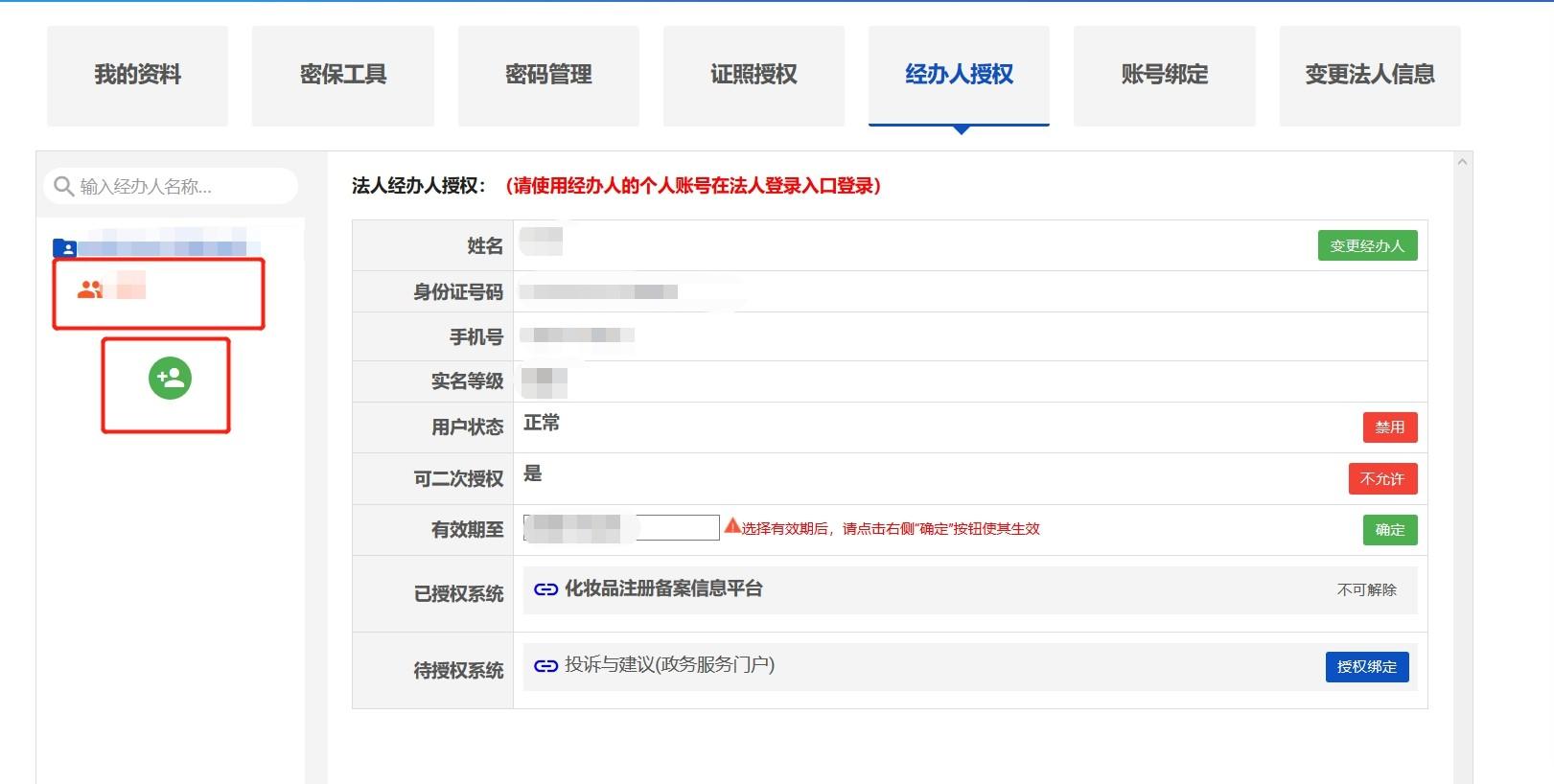The image size is (1554, 784).
Task: Click link icon beside 投诉与建议
Action: pos(545,666)
